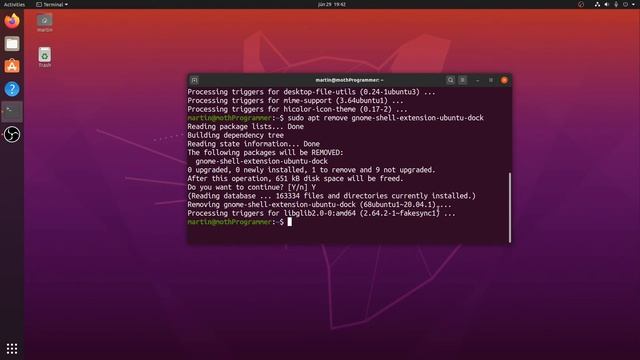Click '(Reading database ... 163334 files' line
This screenshot has height=360, width=640.
331,196
